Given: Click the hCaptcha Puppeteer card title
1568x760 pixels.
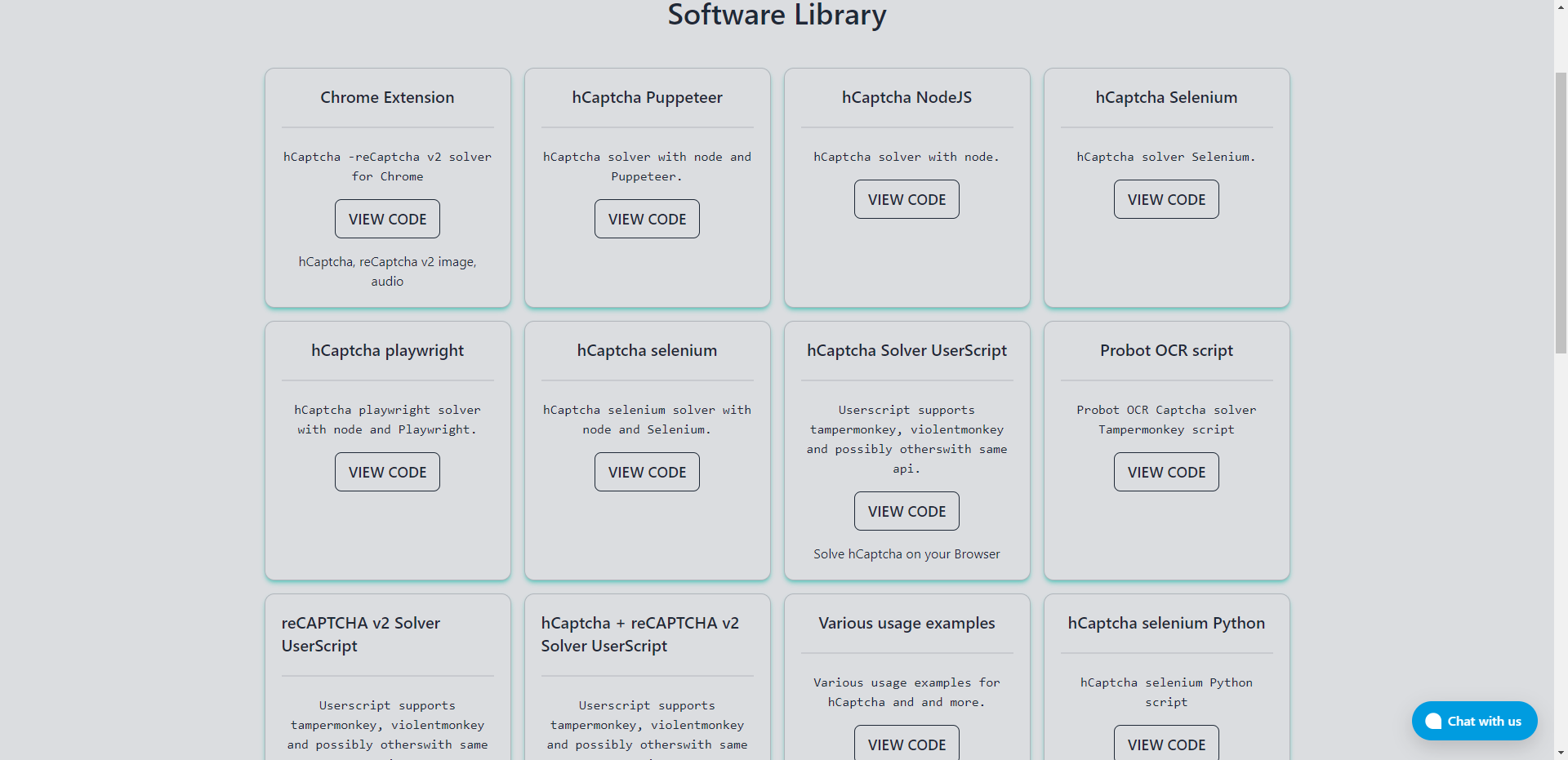Looking at the screenshot, I should 647,97.
